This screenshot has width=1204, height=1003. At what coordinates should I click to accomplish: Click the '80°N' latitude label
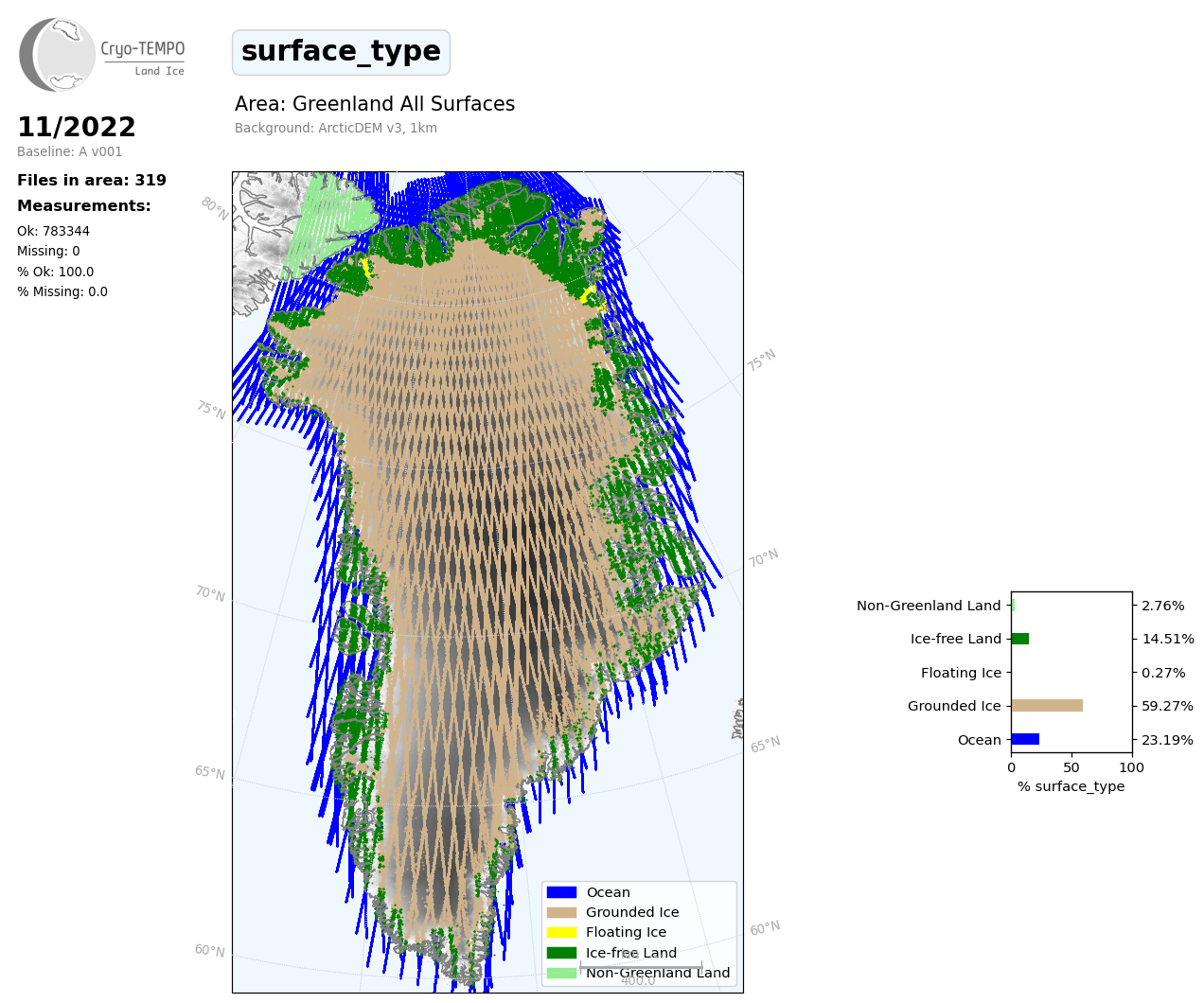[x=215, y=209]
